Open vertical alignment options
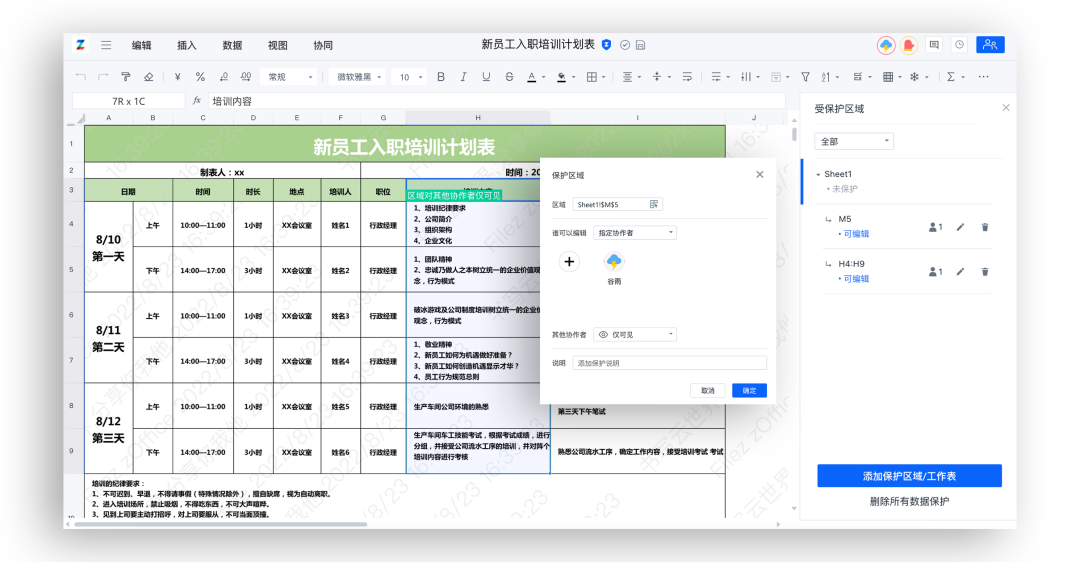 click(x=657, y=77)
